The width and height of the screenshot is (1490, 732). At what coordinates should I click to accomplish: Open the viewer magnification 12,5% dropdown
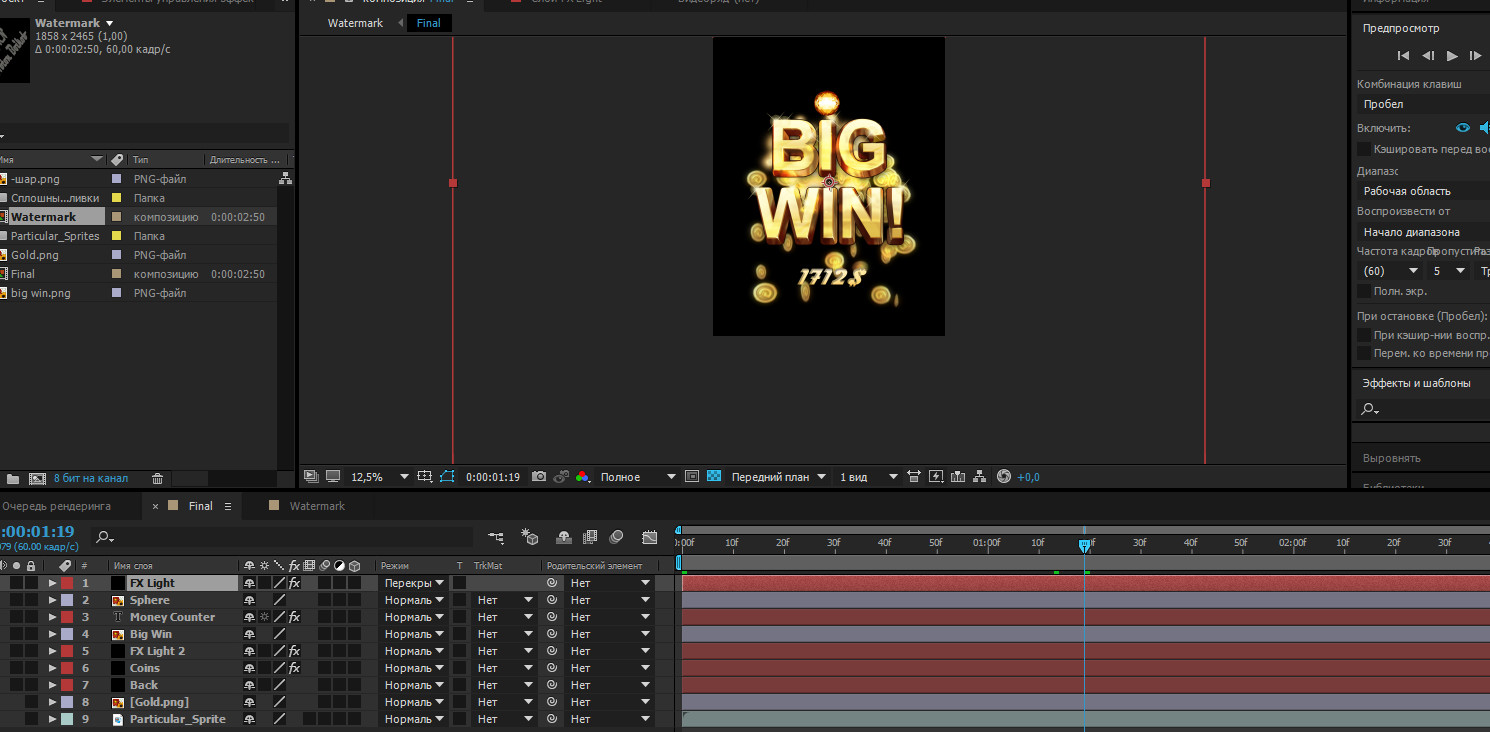pyautogui.click(x=381, y=477)
